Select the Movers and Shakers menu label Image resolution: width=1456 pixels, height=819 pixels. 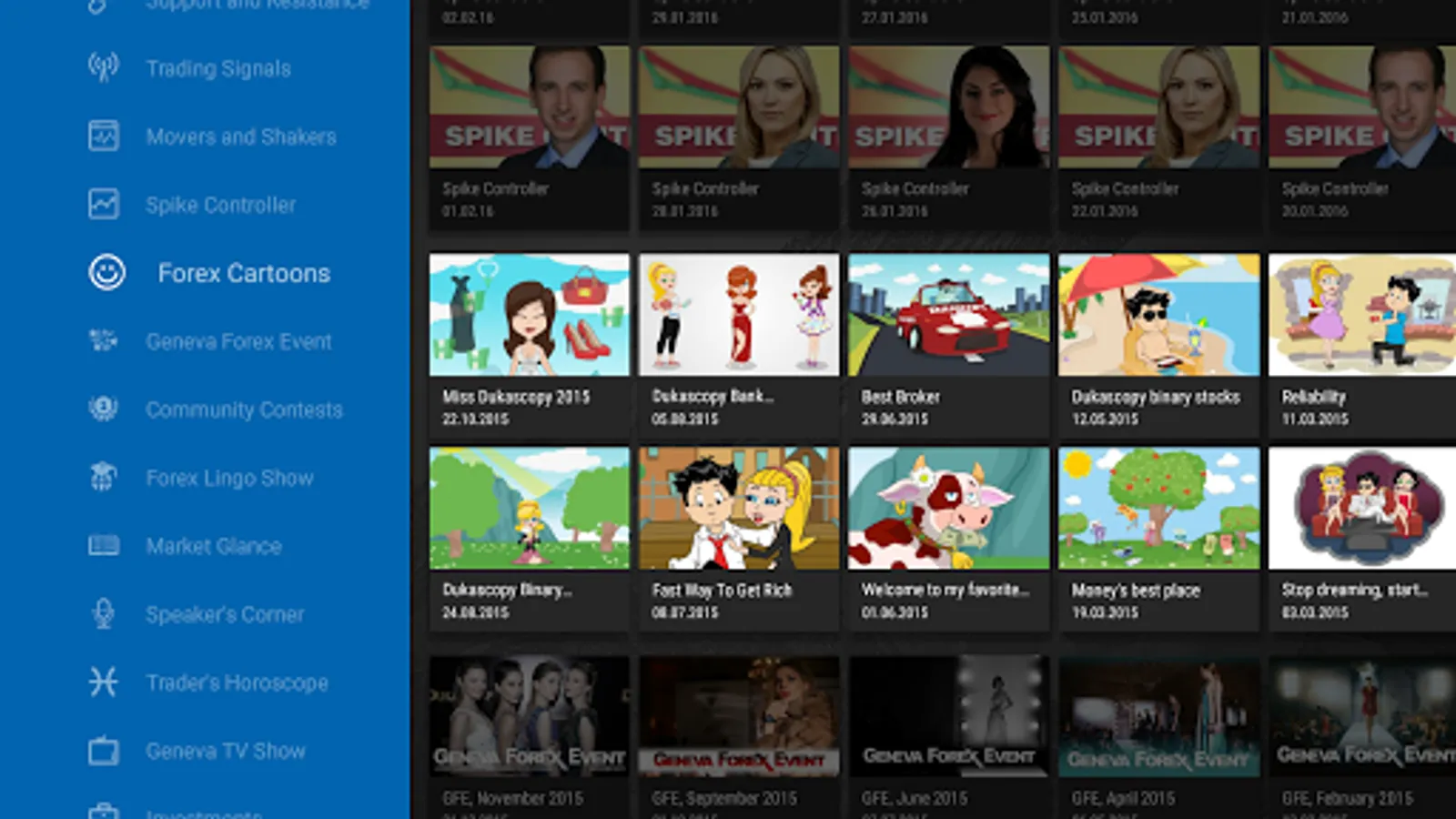pos(241,136)
